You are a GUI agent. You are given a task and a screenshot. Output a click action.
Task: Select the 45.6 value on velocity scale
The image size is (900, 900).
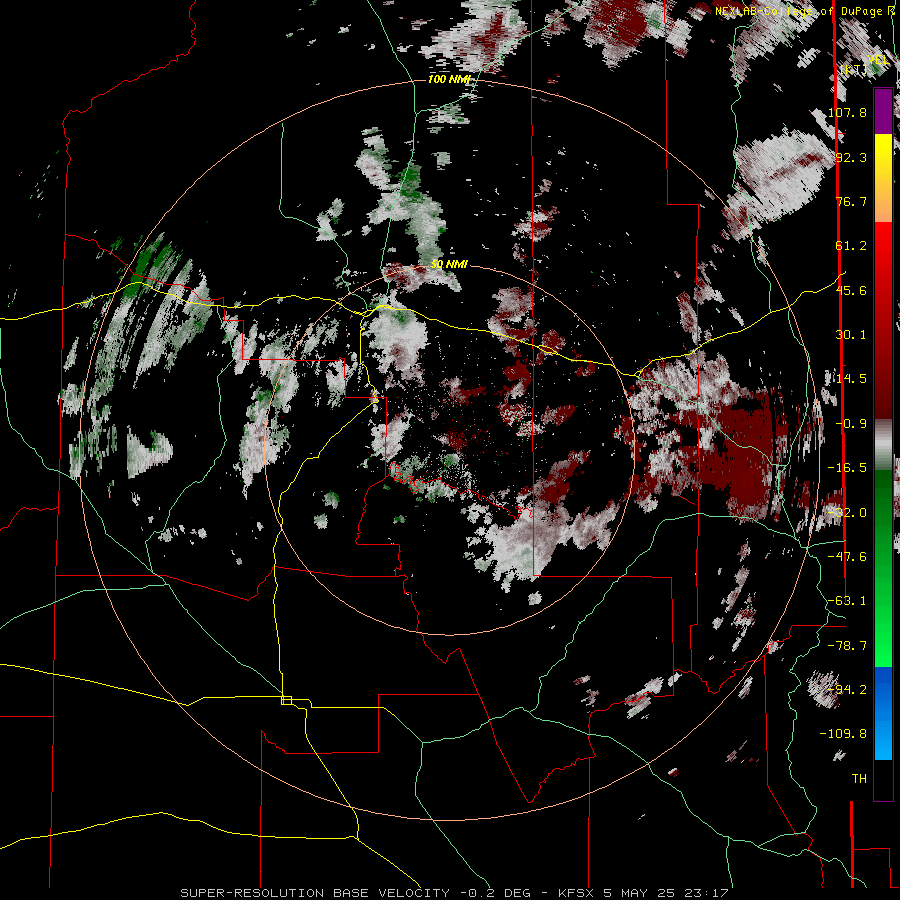tap(851, 290)
